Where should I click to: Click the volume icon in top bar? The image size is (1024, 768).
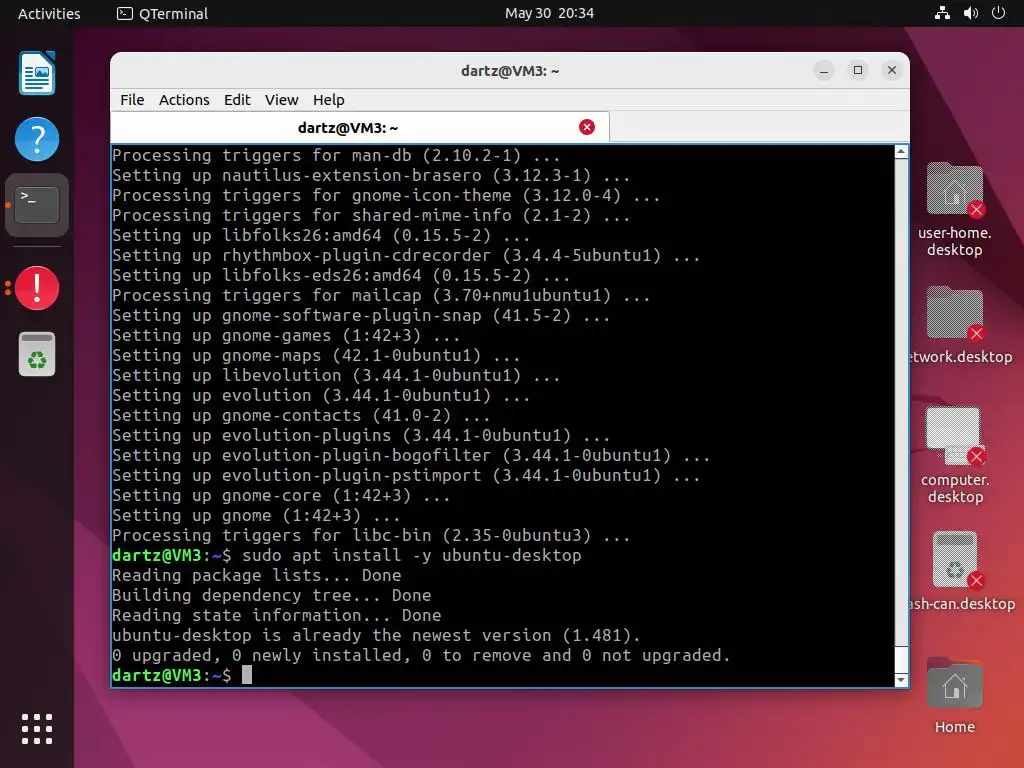point(970,13)
